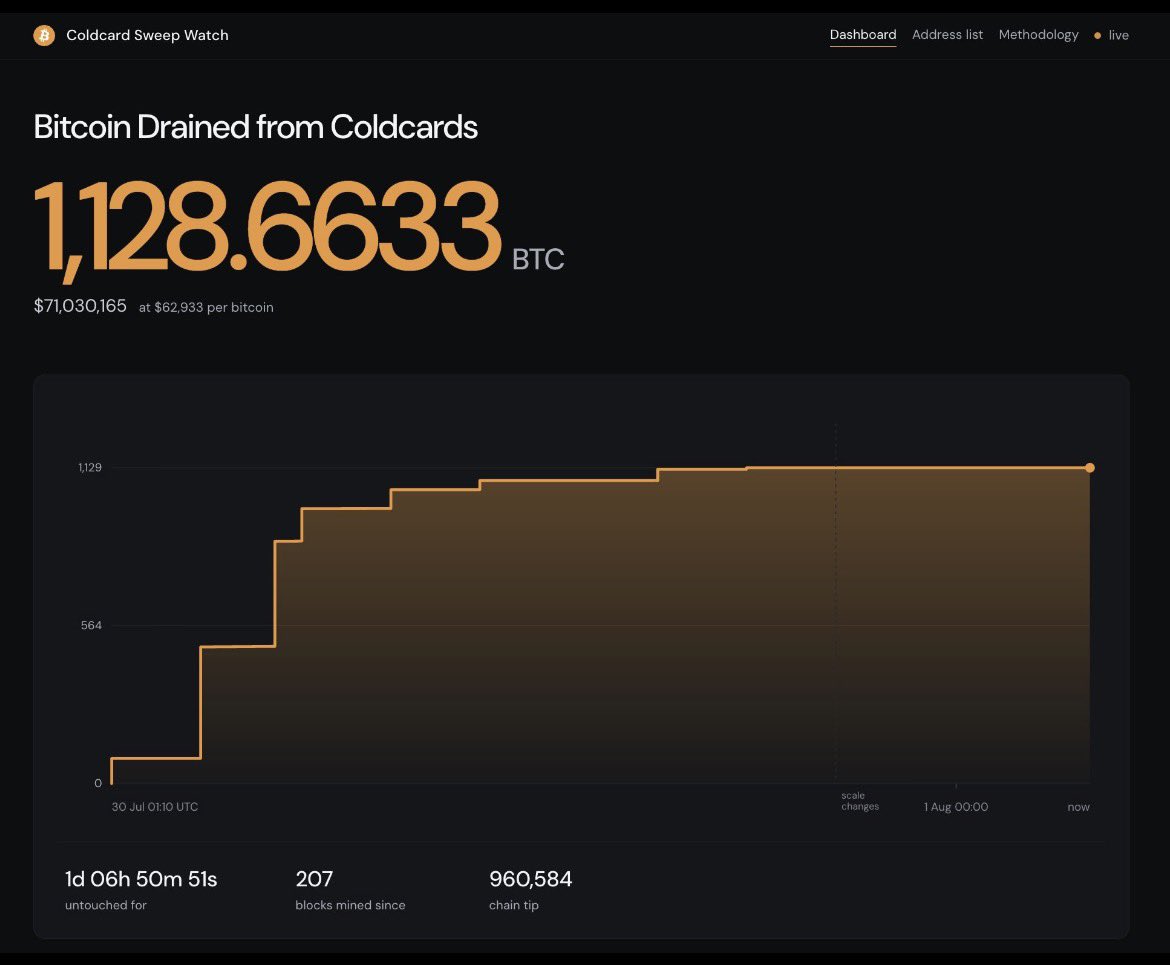Open the Dashboard tab

click(x=863, y=34)
